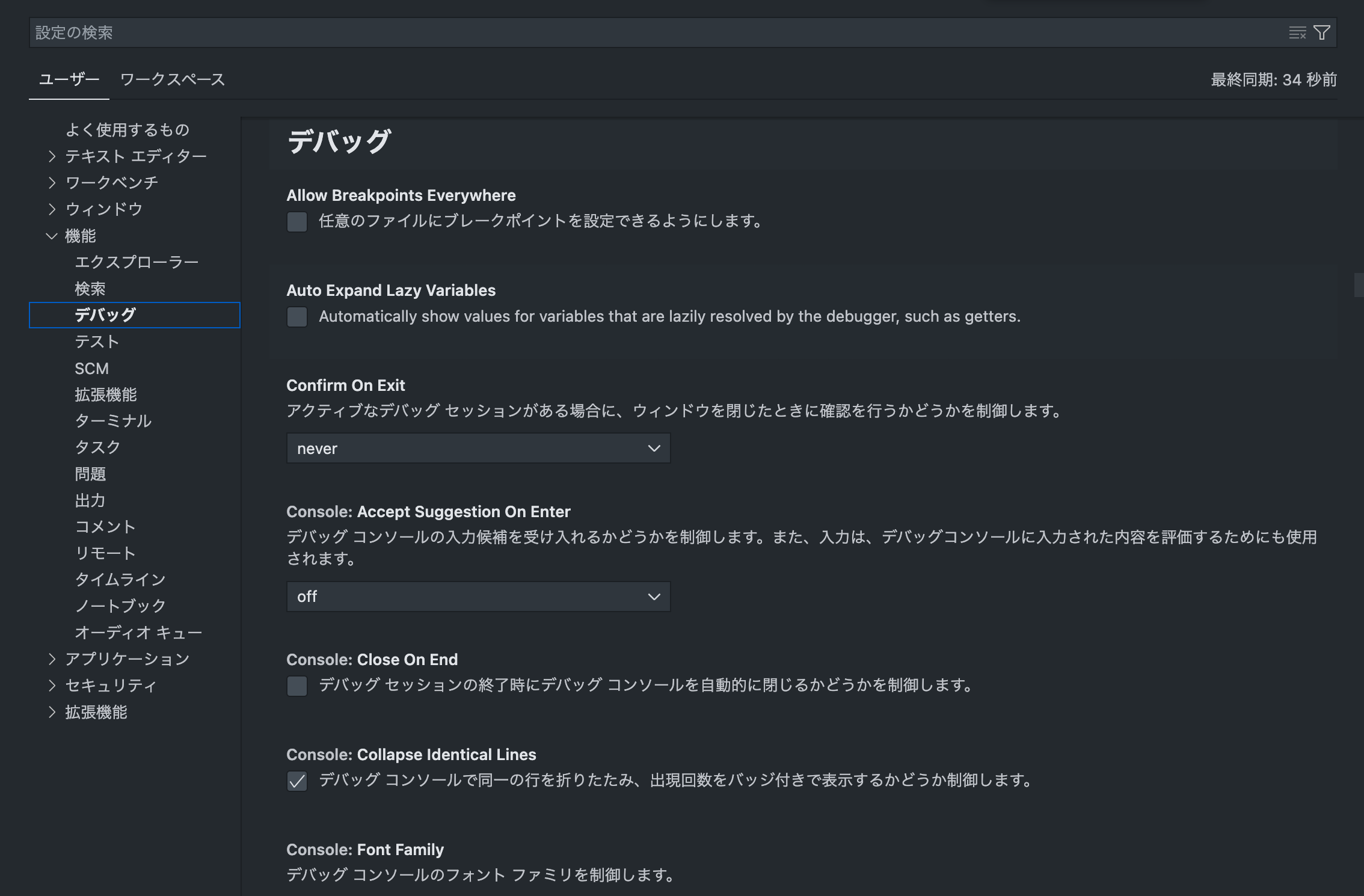Click the 最終同期 sync status text
Viewport: 1364px width, 896px height.
1273,79
